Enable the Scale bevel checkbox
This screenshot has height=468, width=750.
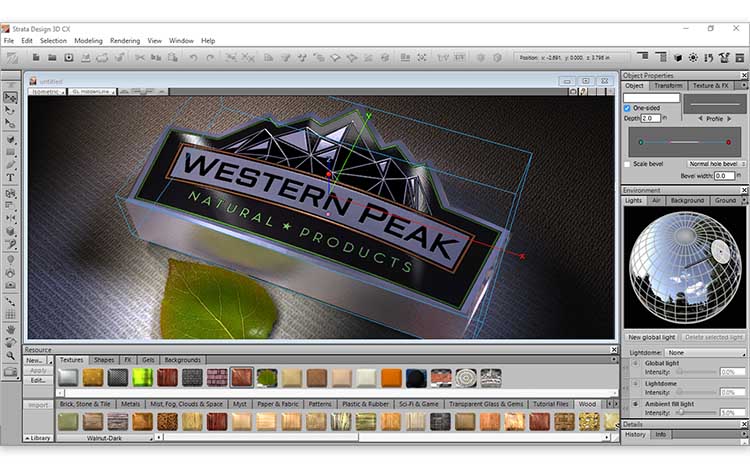[x=627, y=164]
